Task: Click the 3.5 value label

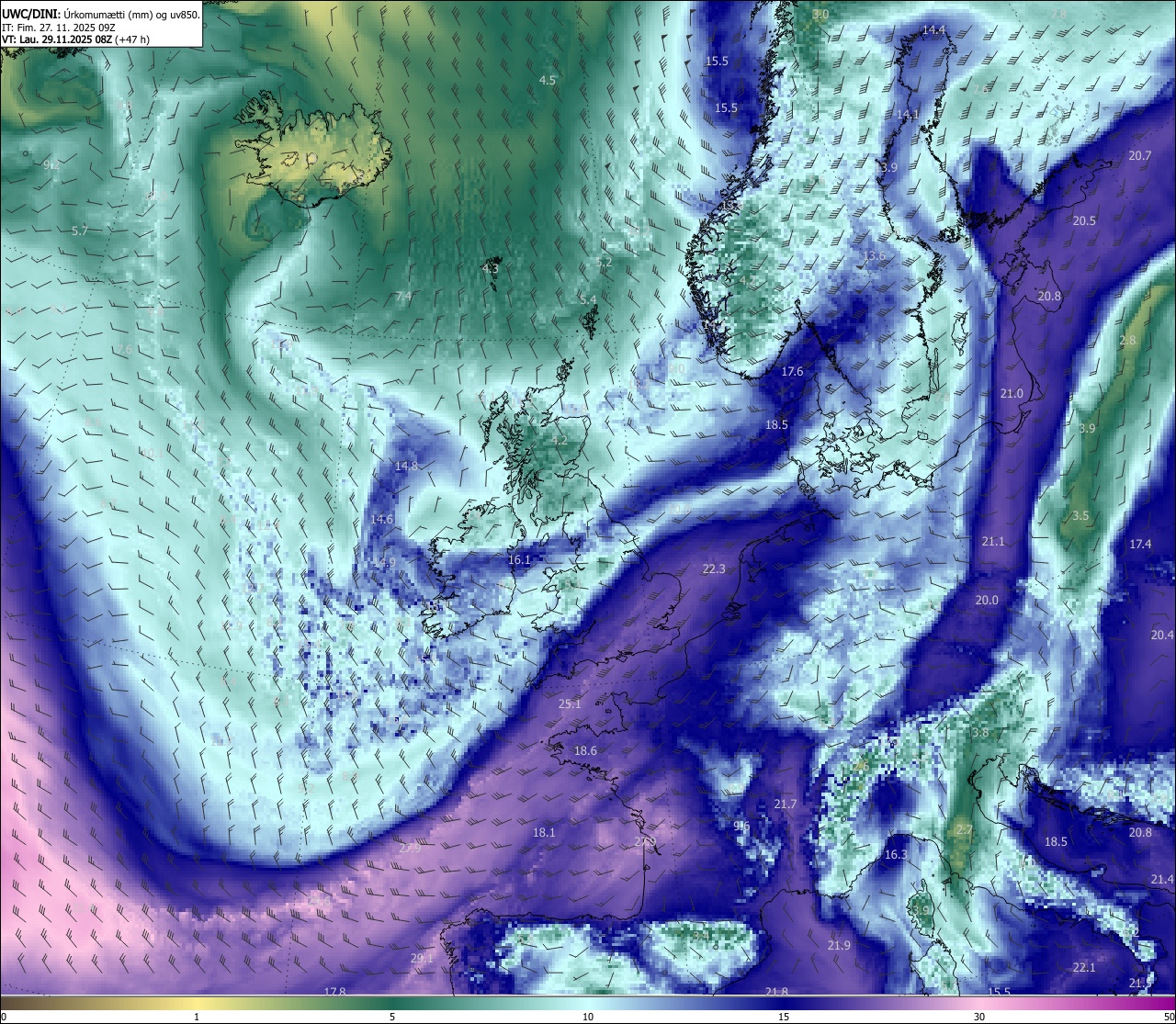Action: (1080, 516)
